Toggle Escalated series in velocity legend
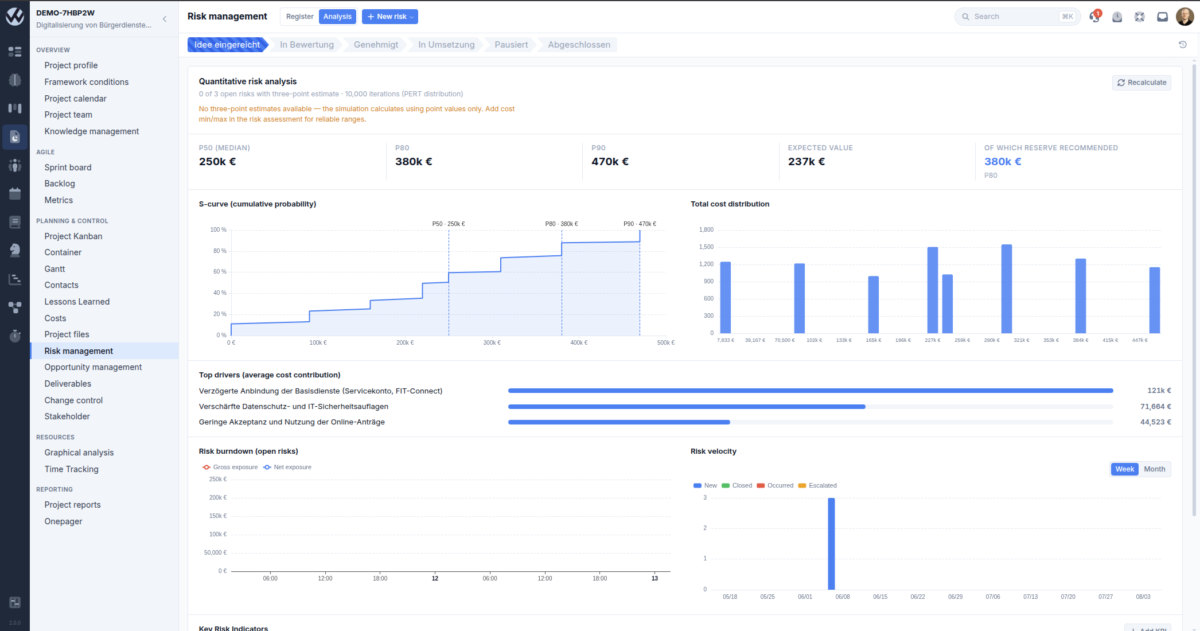Screen dimensions: 1200x631 pos(816,485)
